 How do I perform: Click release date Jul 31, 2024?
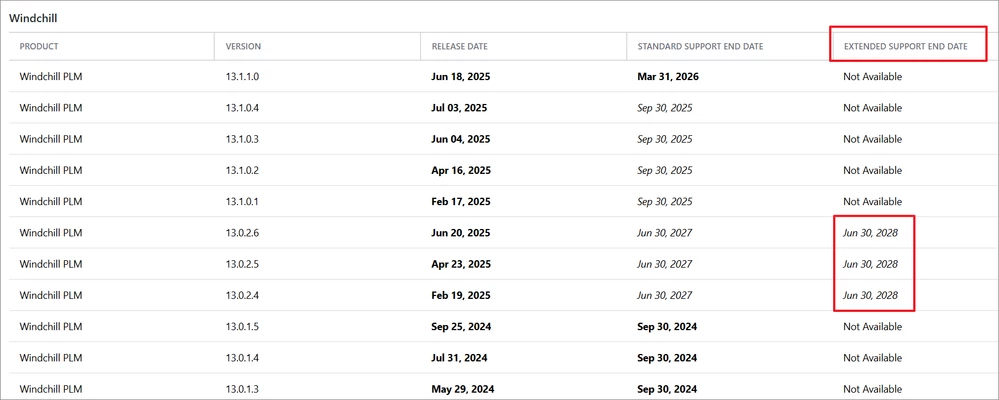[460, 358]
